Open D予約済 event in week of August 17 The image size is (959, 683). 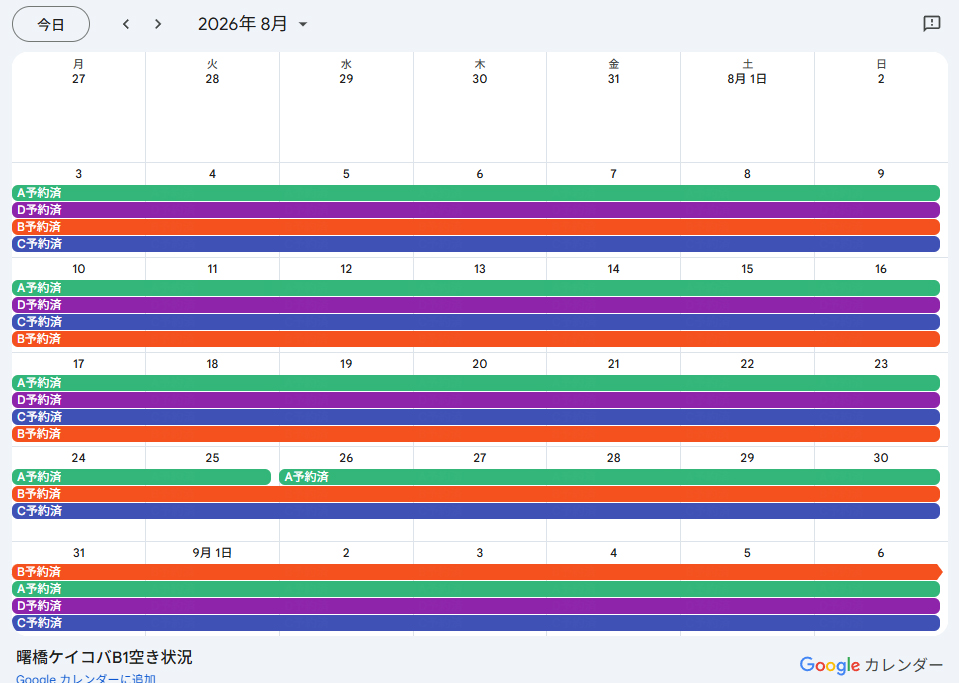tap(476, 400)
